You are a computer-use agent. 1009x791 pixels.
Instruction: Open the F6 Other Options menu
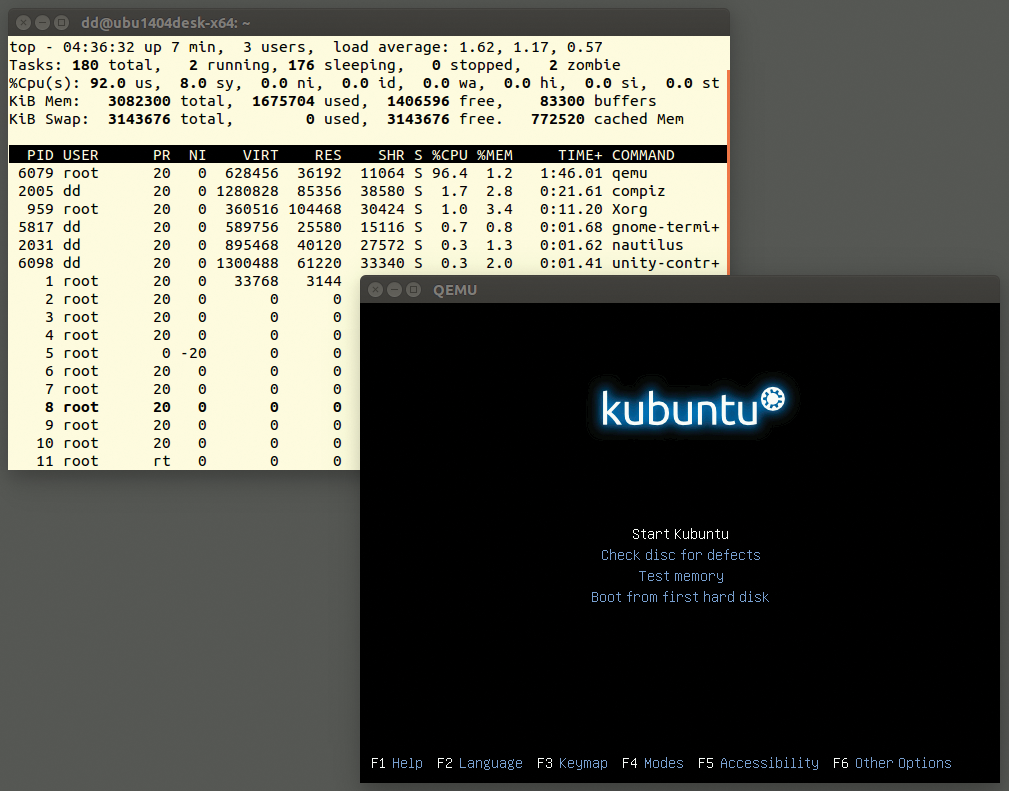click(x=891, y=762)
